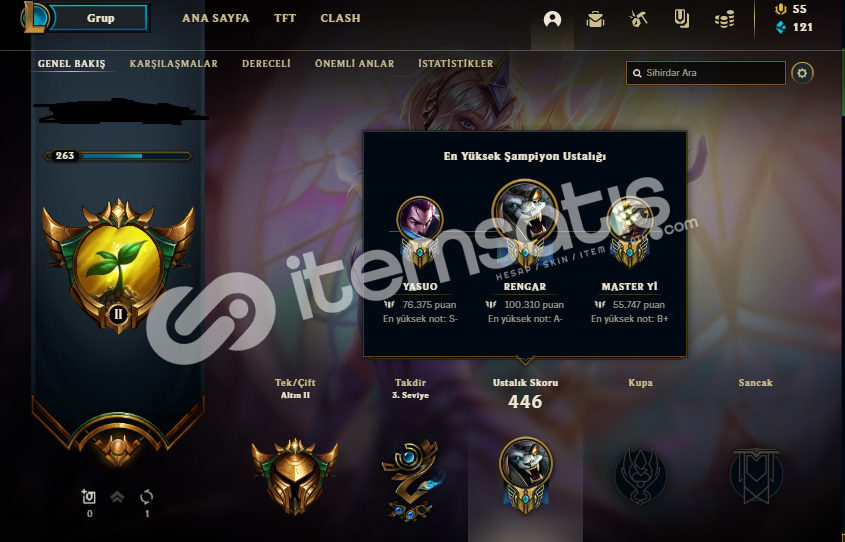
Task: Select the Sancak banner emblem
Action: pos(756,475)
